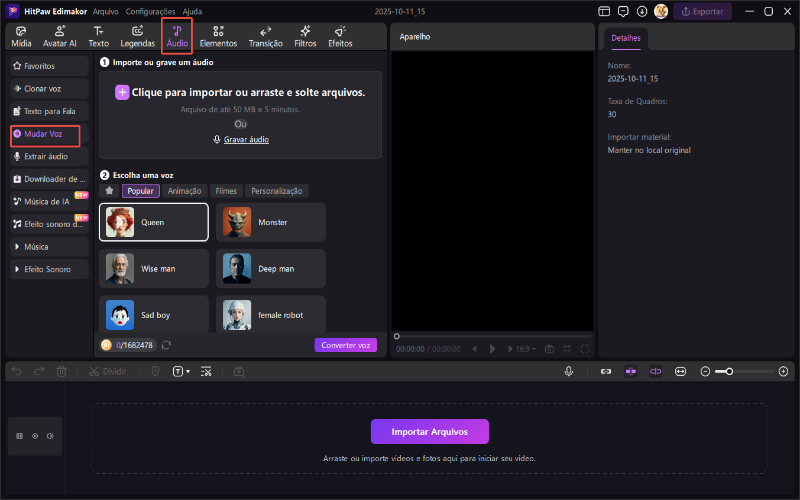Click the Gravar áudio link
Screen dimensions: 800x500
click(x=246, y=139)
